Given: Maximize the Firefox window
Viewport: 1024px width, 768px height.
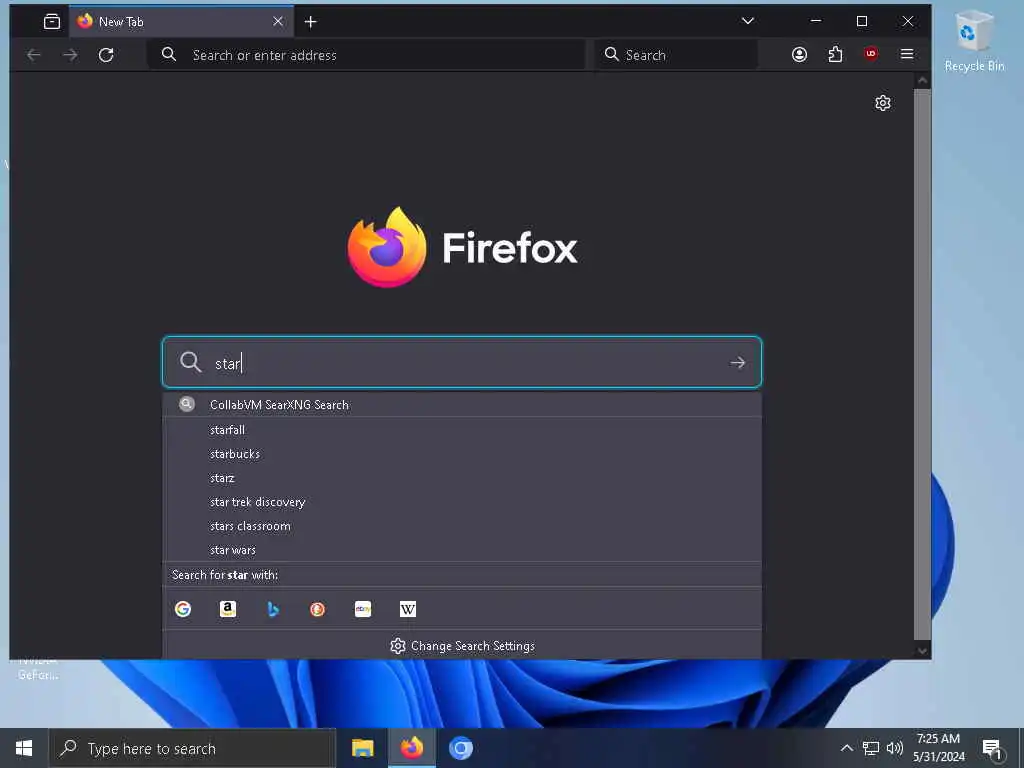Looking at the screenshot, I should [x=862, y=21].
